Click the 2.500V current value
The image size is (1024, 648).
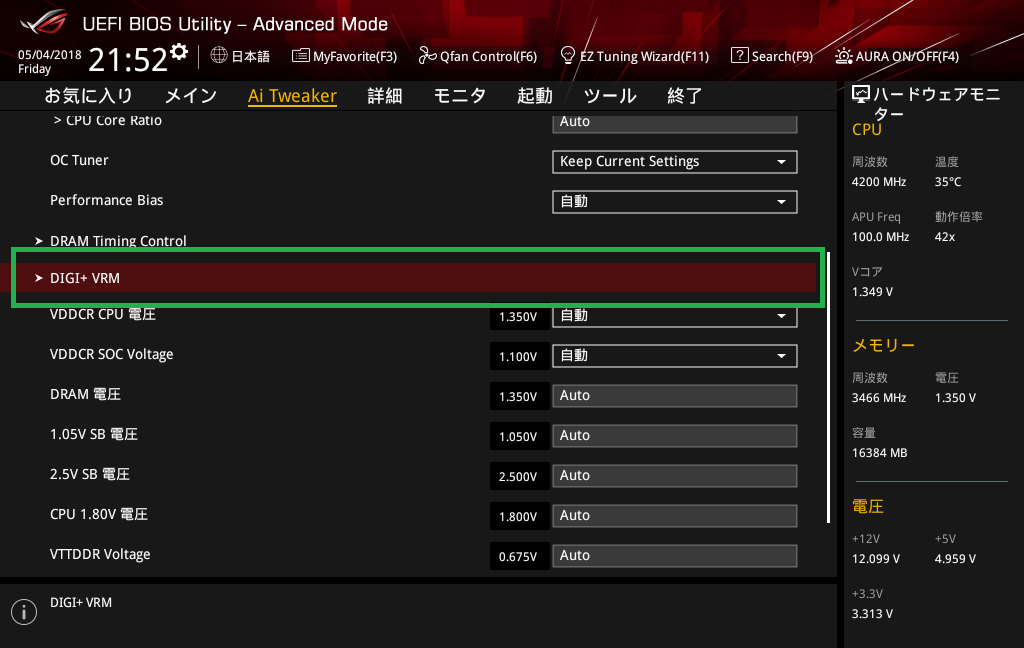[519, 476]
